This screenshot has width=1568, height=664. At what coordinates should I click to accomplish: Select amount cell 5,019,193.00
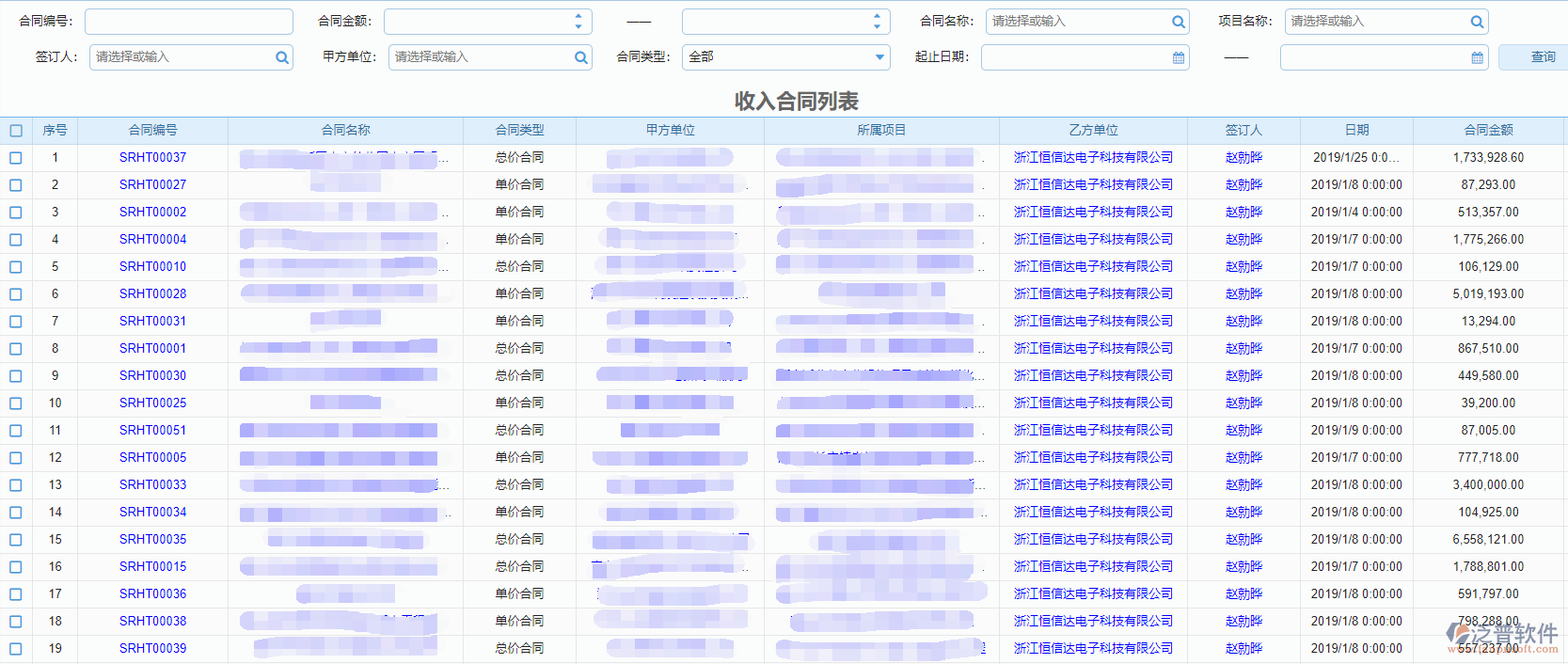coord(1488,294)
